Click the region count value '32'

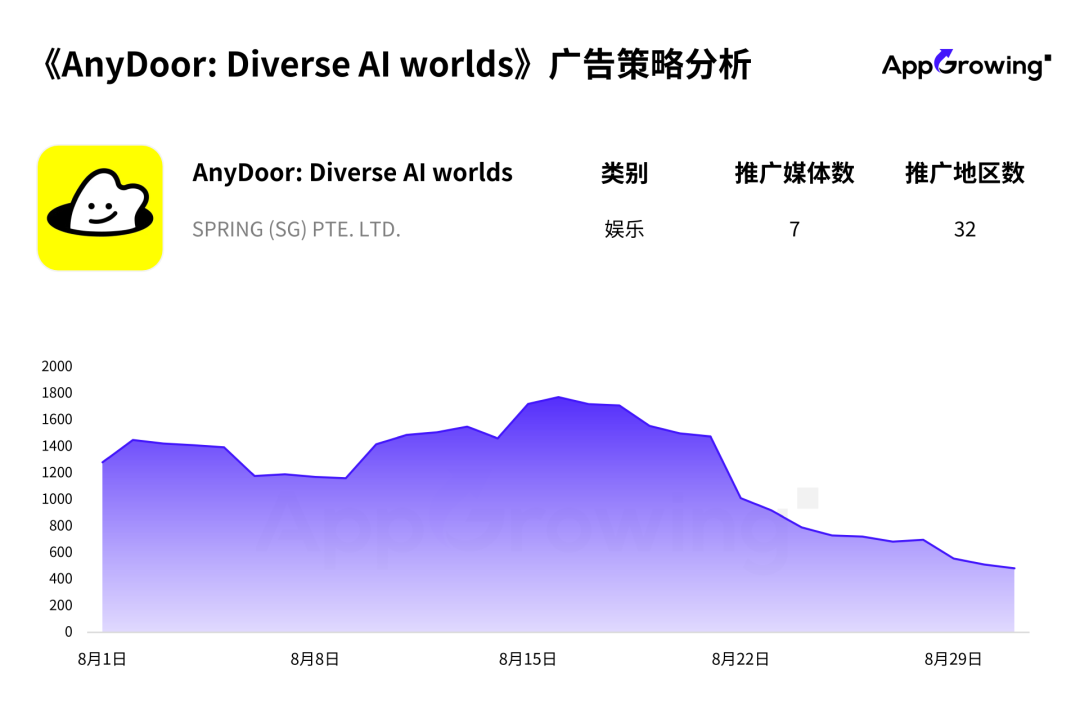[964, 229]
